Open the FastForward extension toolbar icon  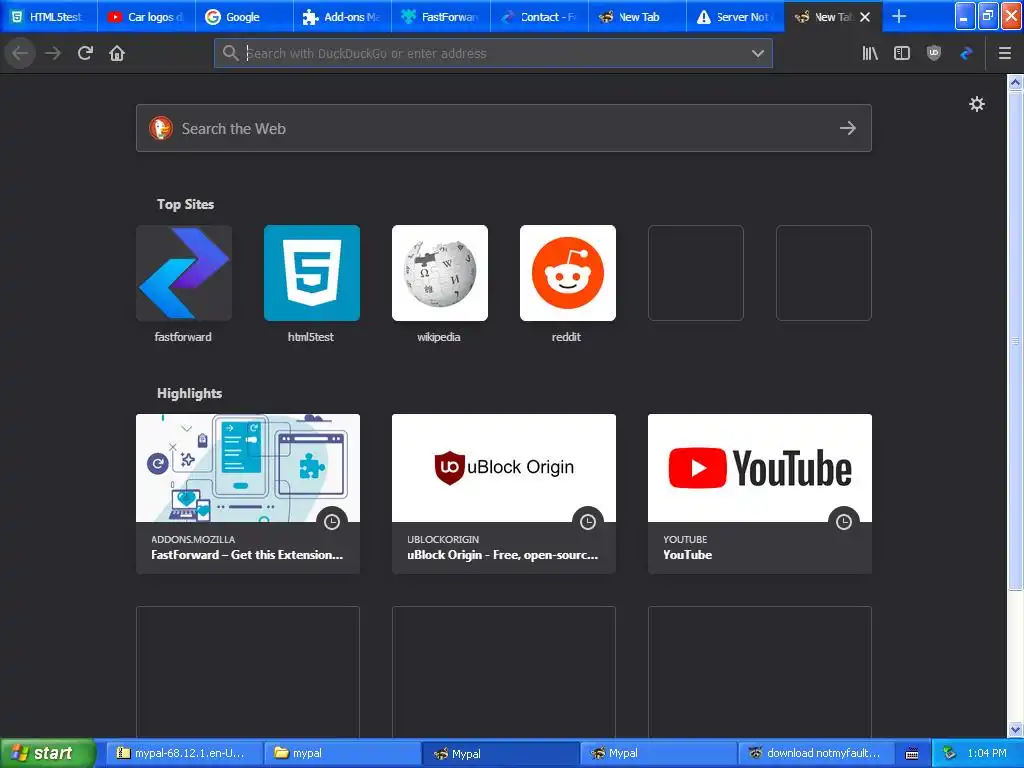tap(967, 53)
